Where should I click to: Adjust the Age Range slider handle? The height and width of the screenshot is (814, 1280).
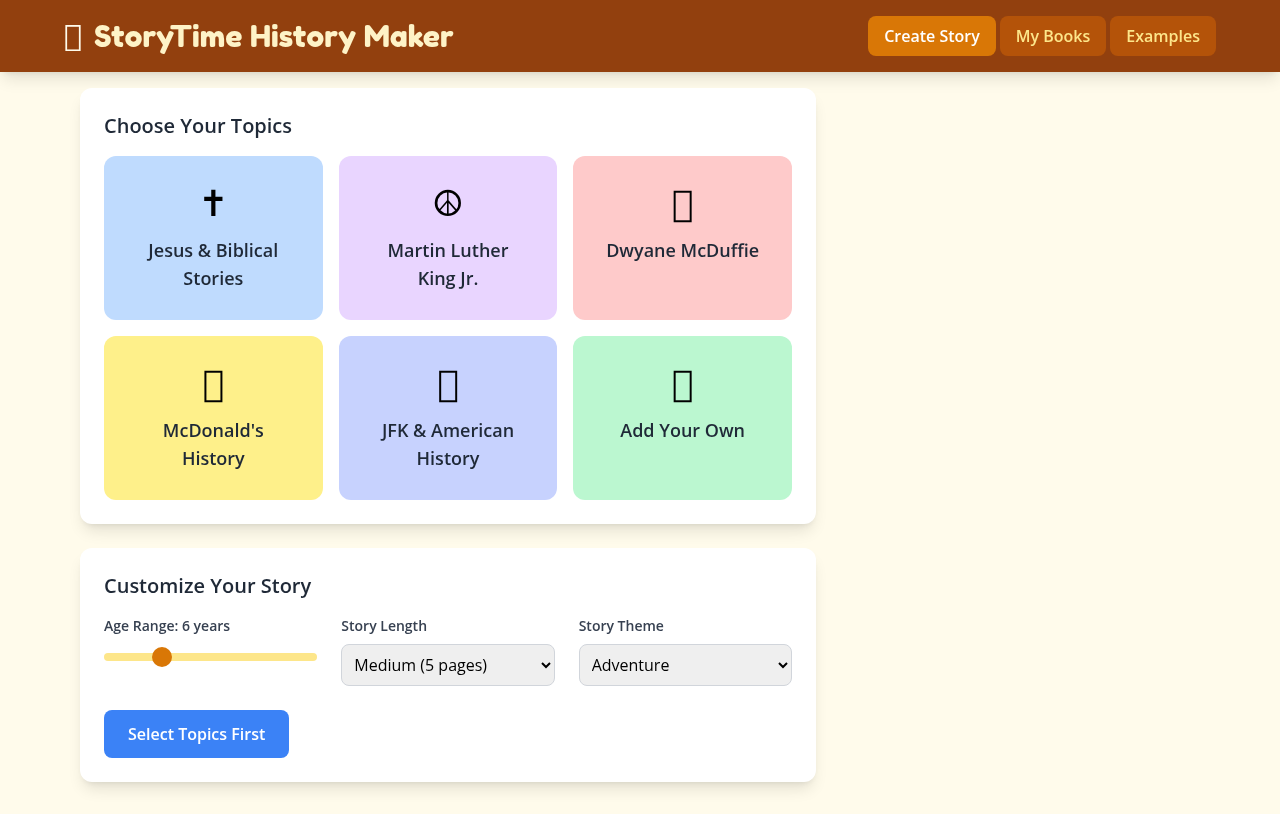coord(162,657)
